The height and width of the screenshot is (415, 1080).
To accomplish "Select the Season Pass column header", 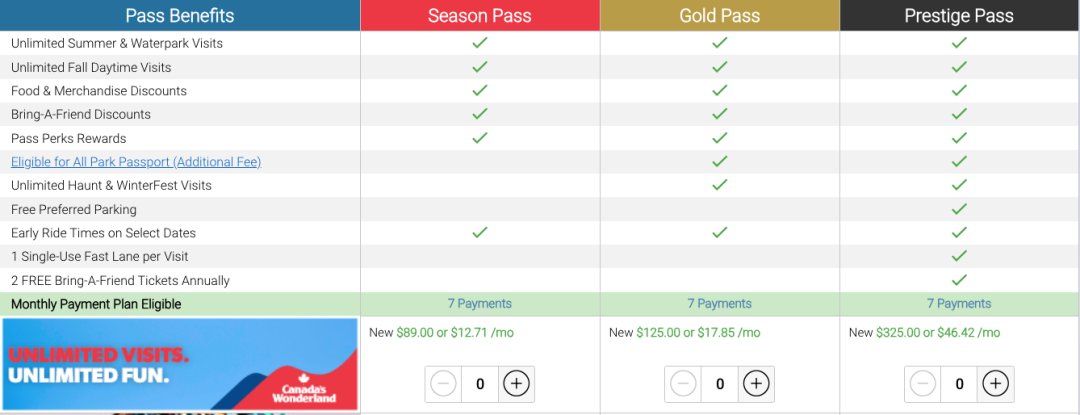I will (x=480, y=15).
